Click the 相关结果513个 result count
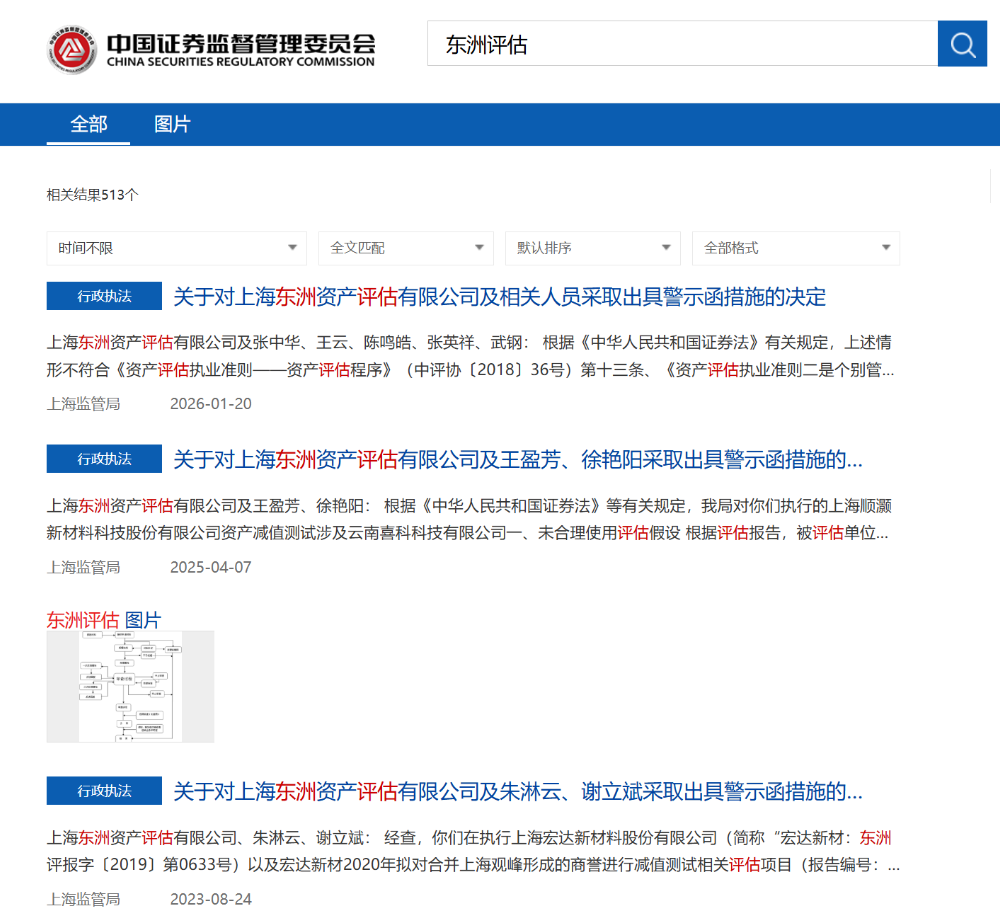Image resolution: width=1000 pixels, height=923 pixels. pos(92,195)
